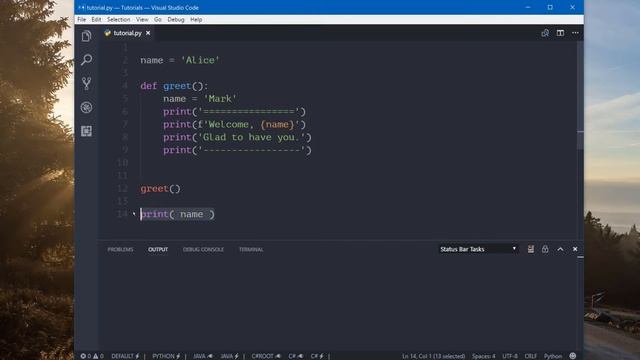The image size is (640, 360).
Task: Open the Selection menu
Action: tap(118, 20)
